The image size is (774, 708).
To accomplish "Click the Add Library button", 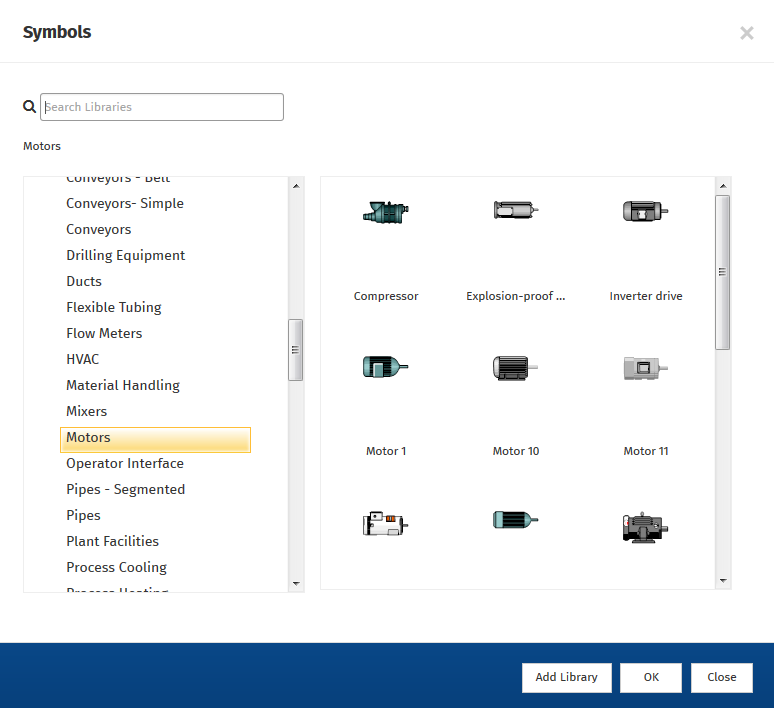I will point(566,677).
